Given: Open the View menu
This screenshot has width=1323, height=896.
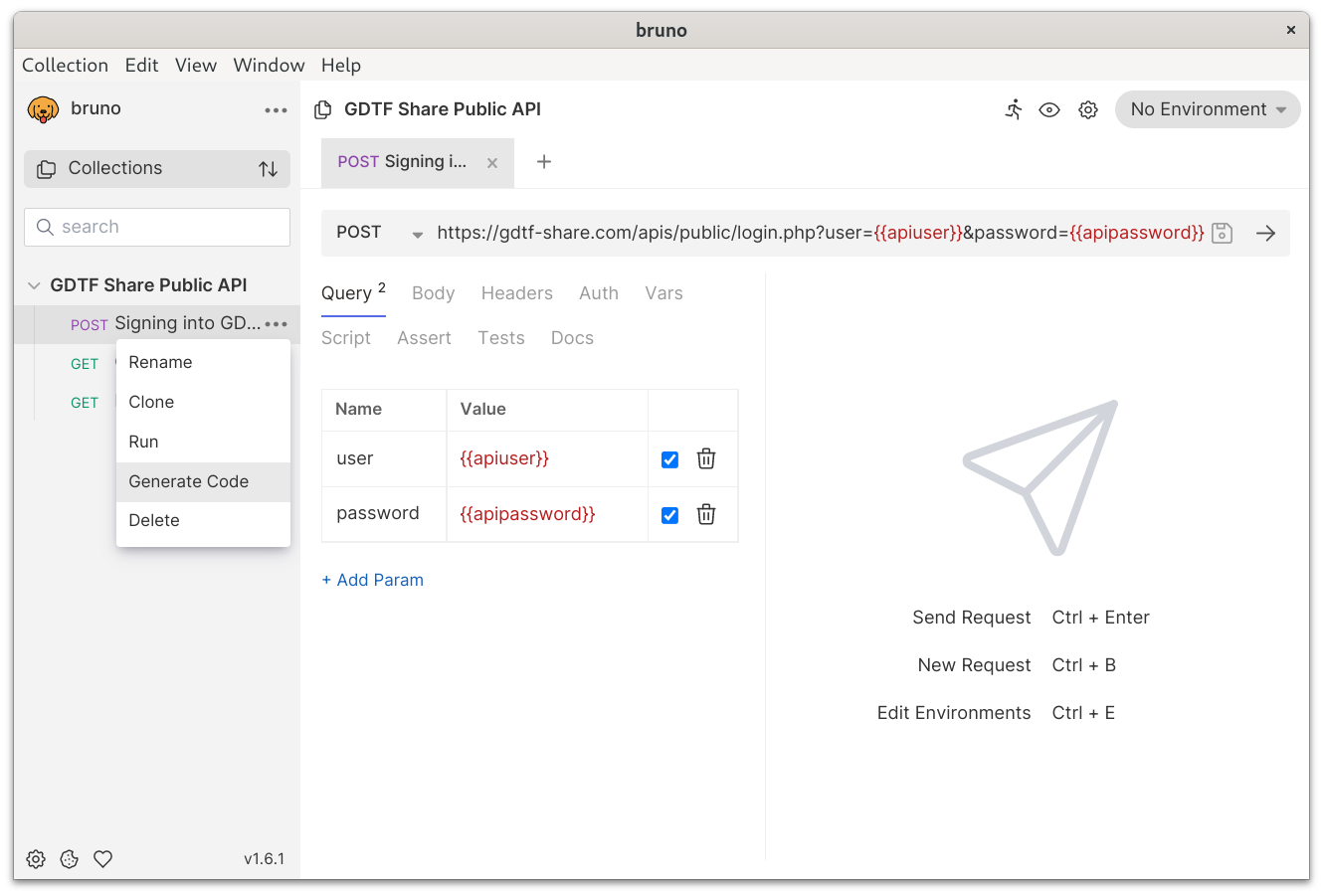Looking at the screenshot, I should (x=196, y=66).
